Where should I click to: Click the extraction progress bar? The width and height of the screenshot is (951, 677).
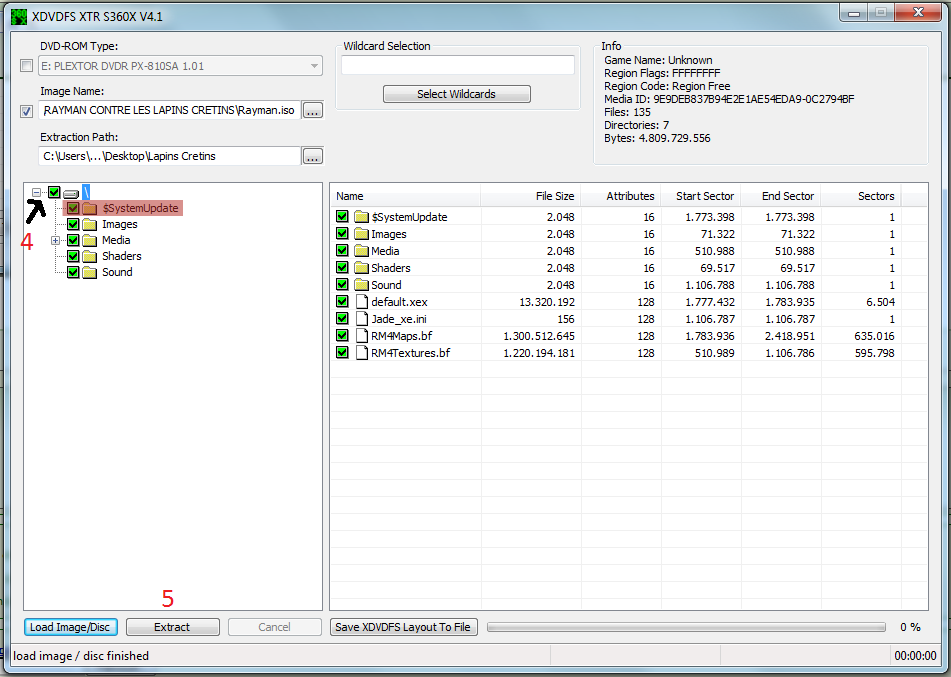coord(686,627)
